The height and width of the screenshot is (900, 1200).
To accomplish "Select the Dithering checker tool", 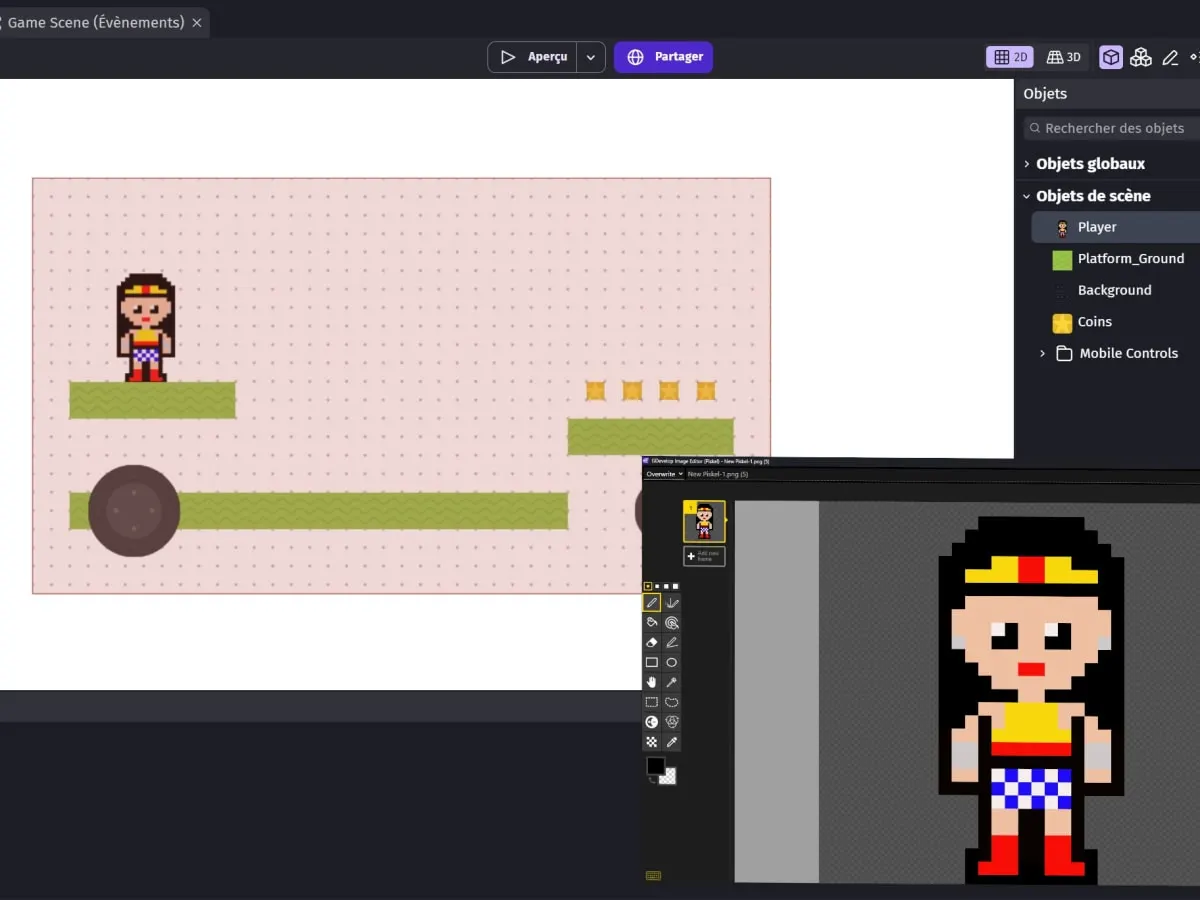I will 652,742.
